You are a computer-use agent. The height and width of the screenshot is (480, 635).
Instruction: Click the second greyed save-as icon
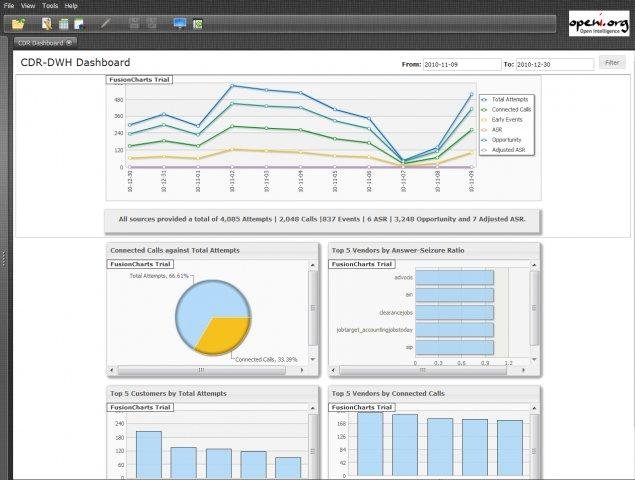point(151,23)
